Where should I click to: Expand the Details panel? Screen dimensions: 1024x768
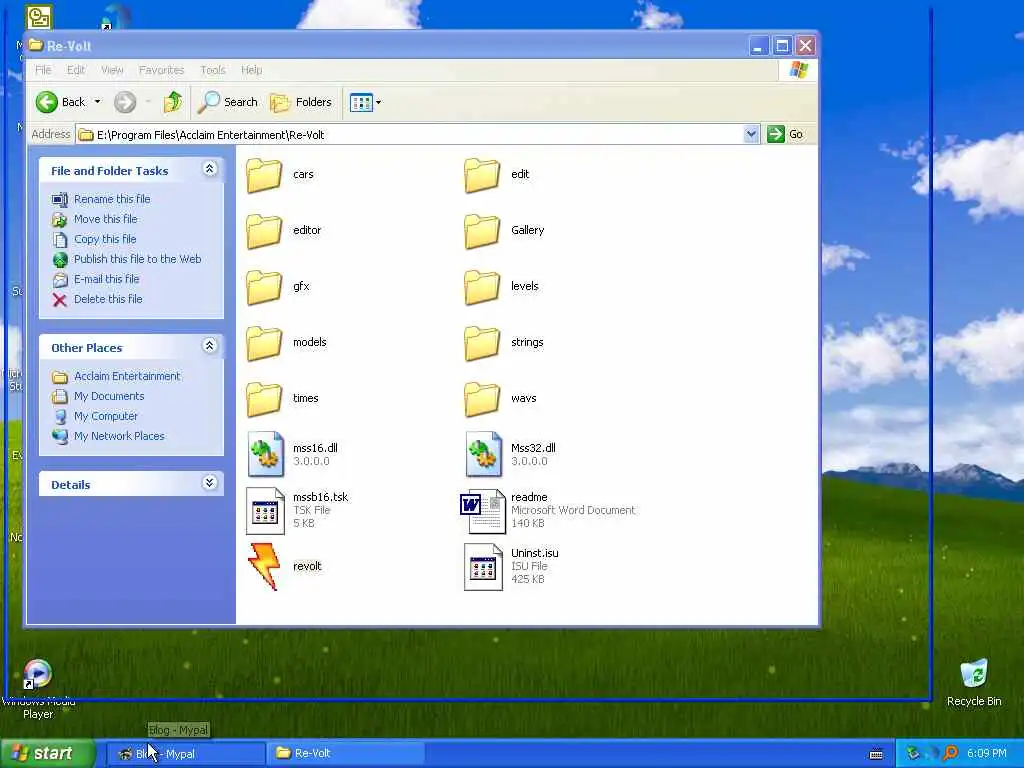click(x=210, y=483)
